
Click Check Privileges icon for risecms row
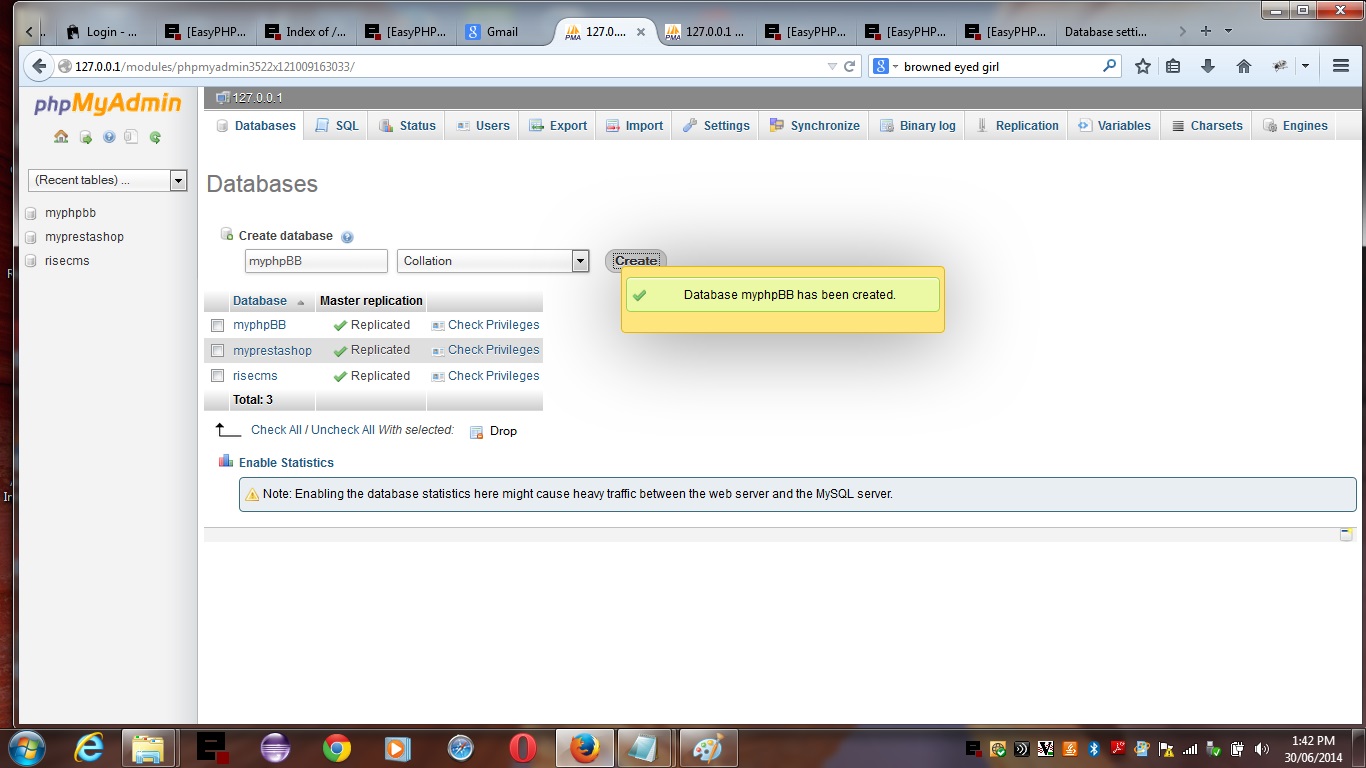pos(437,376)
